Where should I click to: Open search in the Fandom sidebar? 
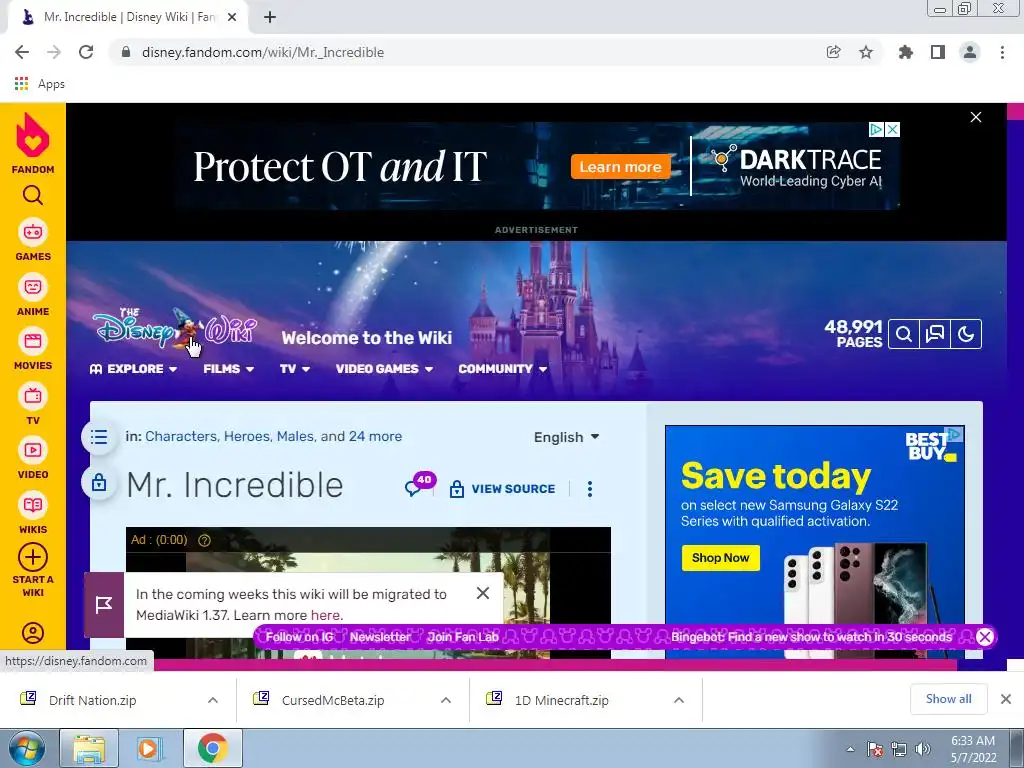pos(33,195)
